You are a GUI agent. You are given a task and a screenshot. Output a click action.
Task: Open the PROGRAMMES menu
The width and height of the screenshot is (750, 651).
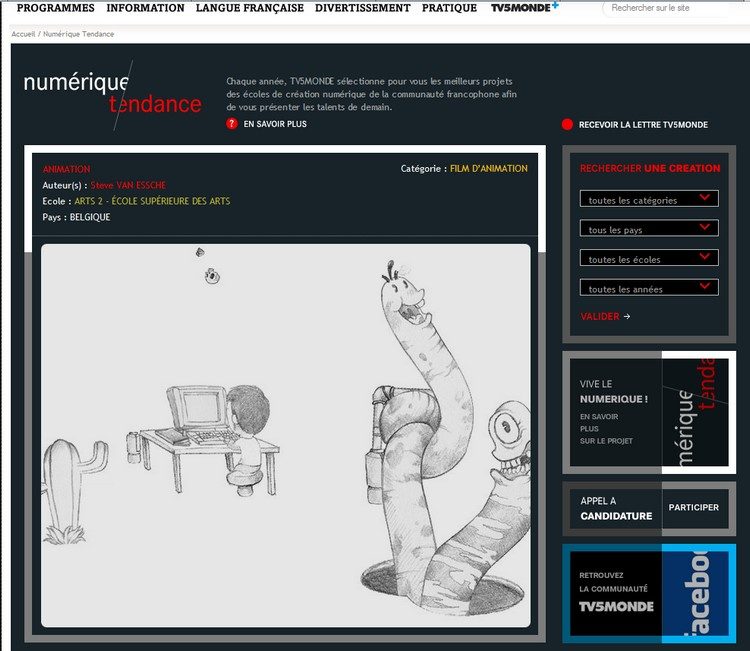click(x=55, y=8)
